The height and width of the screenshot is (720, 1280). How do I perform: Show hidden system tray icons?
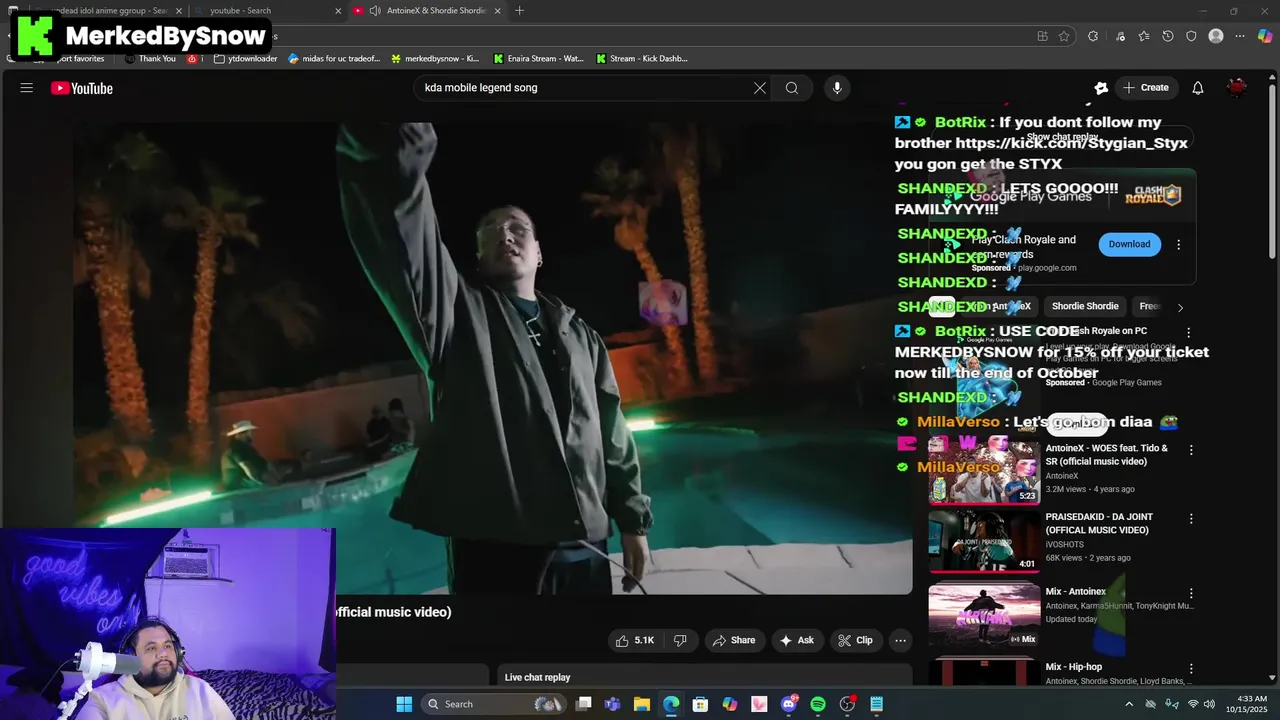[1129, 704]
